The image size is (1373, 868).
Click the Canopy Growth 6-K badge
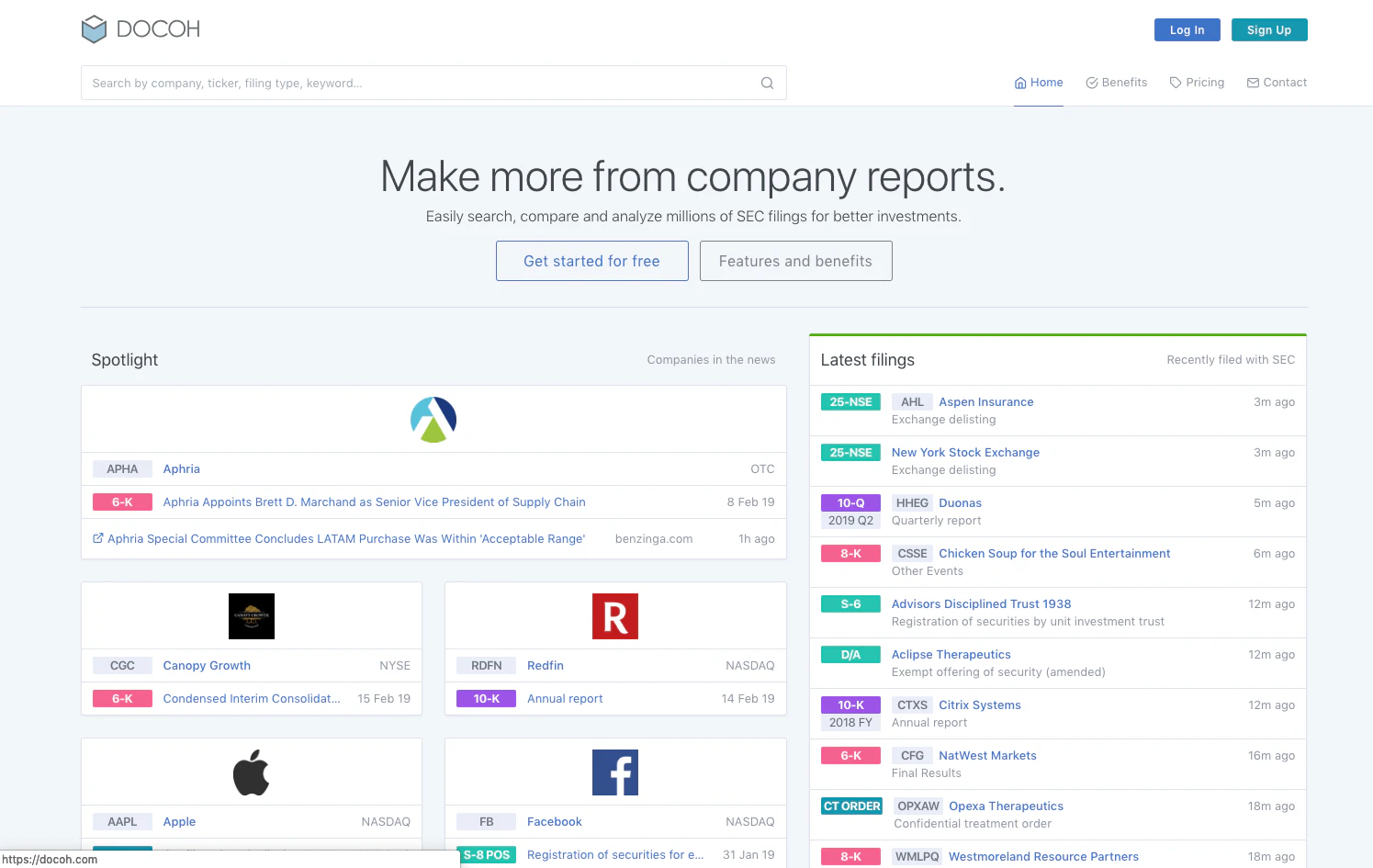tap(122, 699)
